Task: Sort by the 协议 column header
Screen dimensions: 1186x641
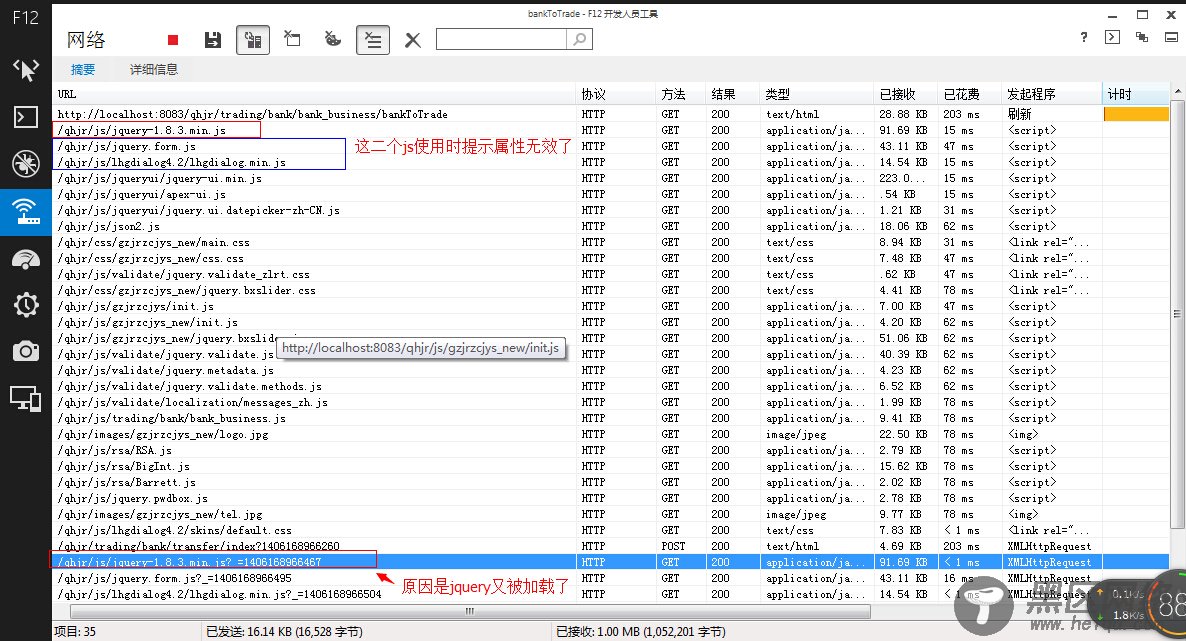Action: point(615,94)
